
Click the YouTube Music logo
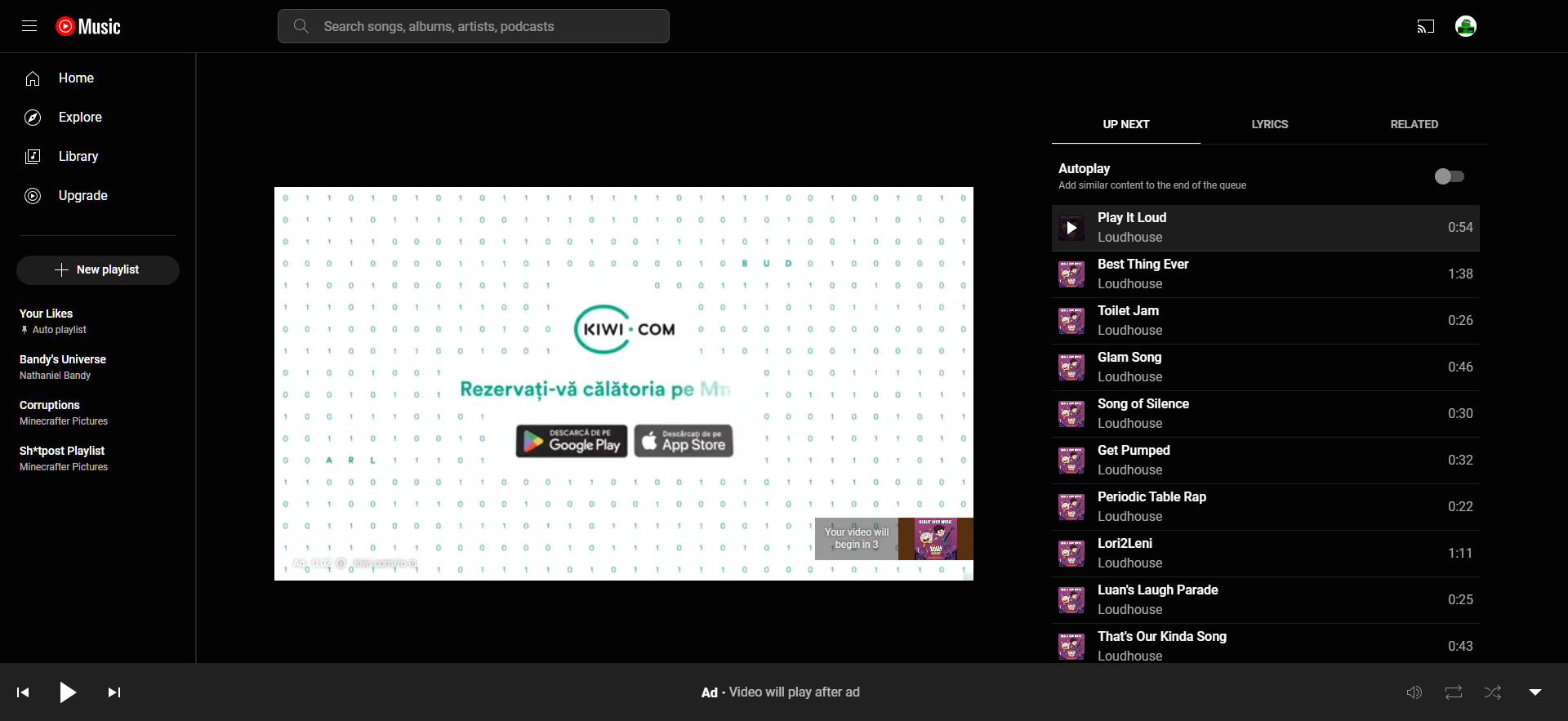[88, 26]
